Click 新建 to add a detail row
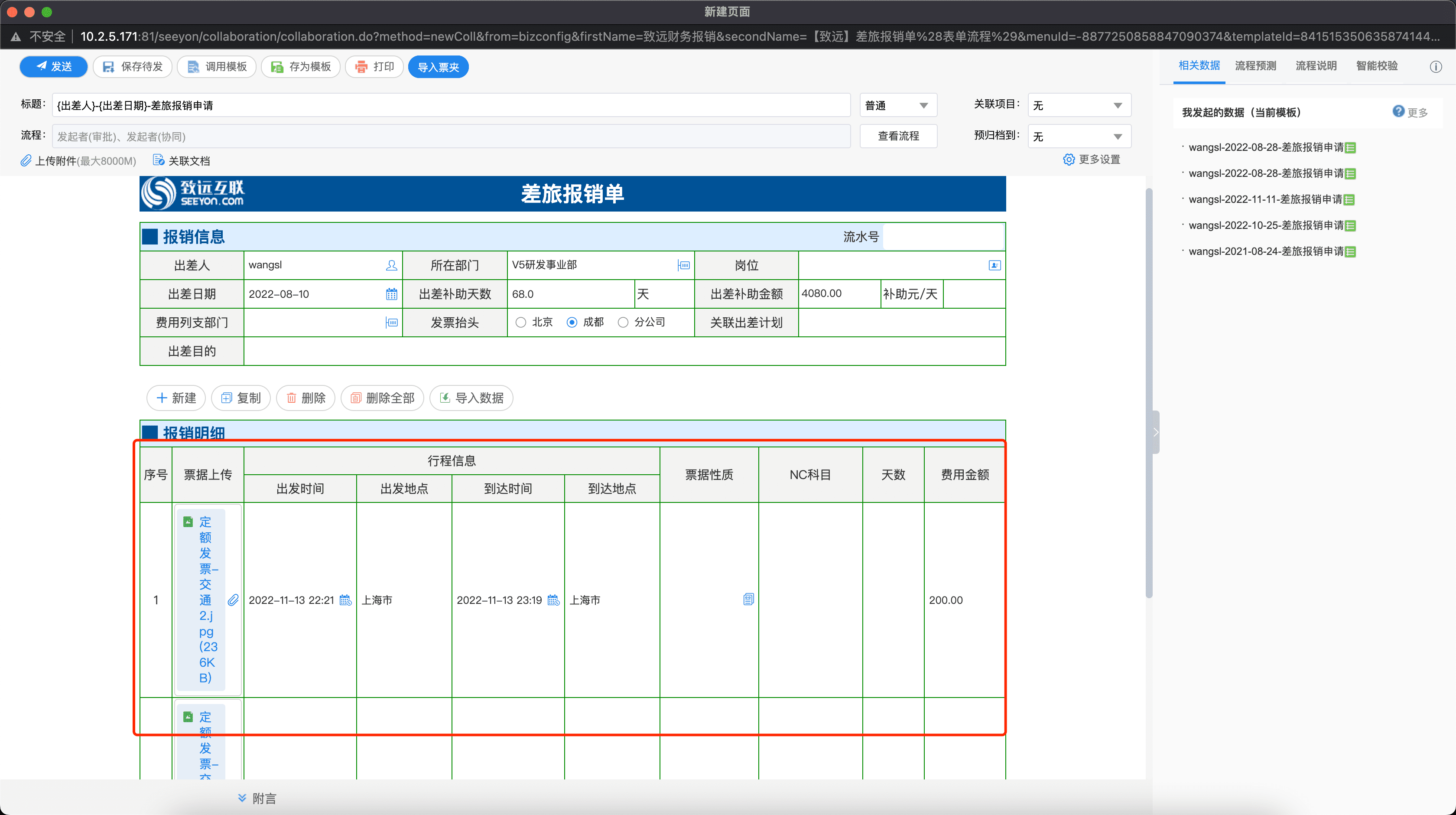 point(176,398)
